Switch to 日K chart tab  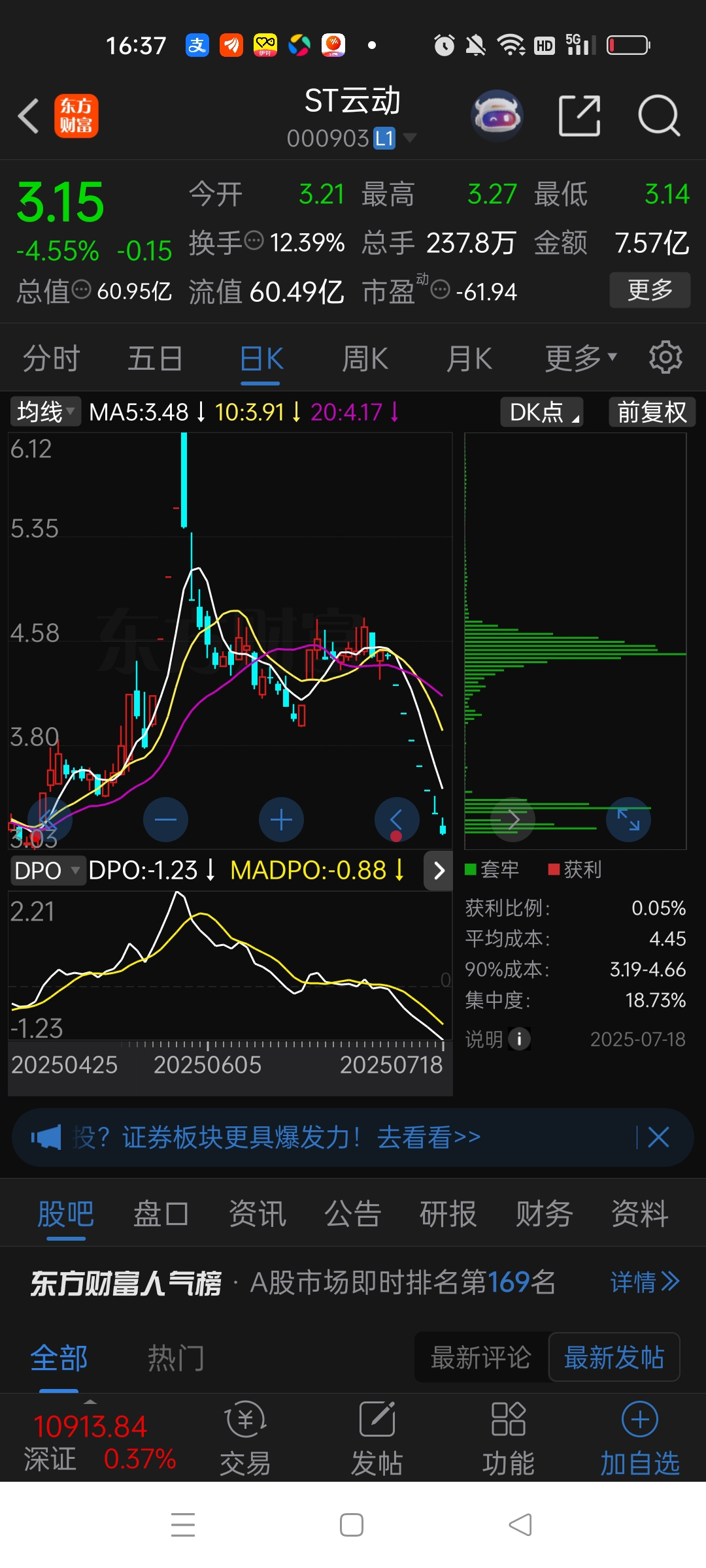(261, 359)
